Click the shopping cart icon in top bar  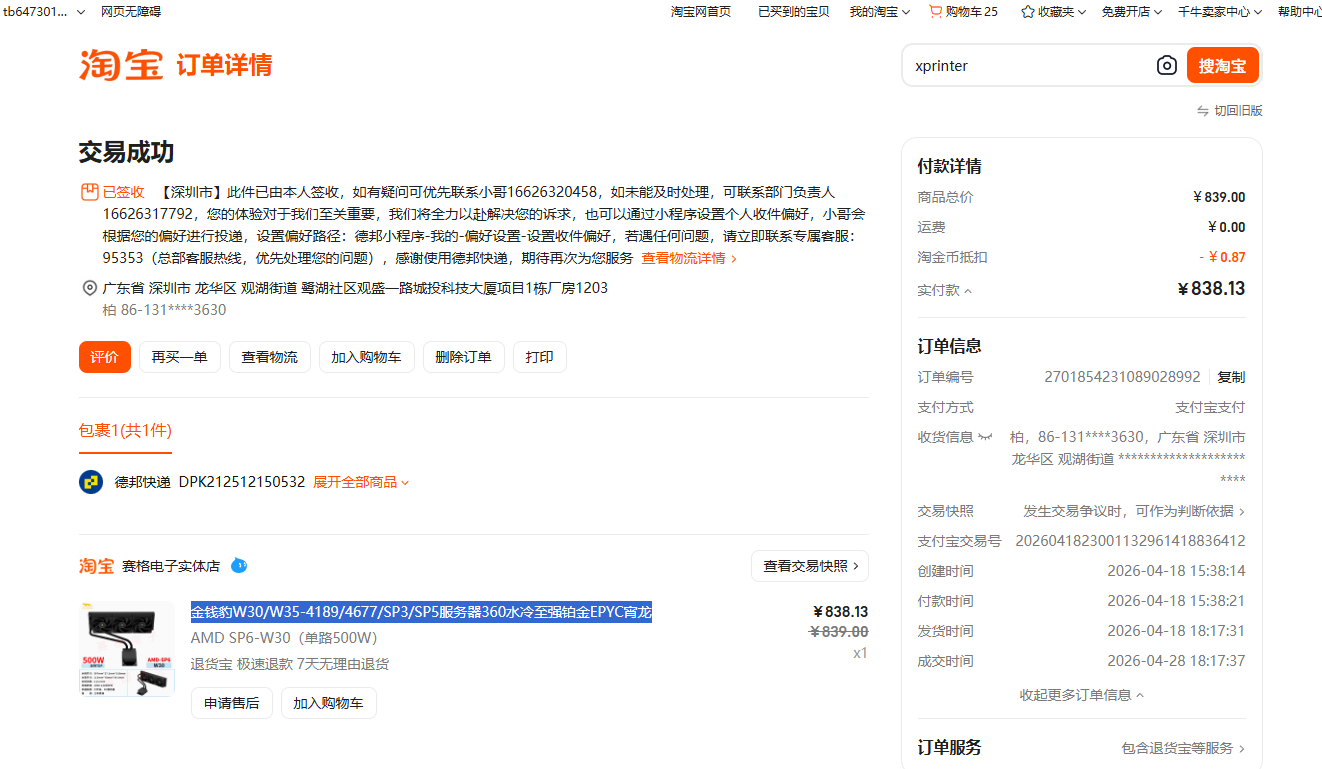[935, 12]
